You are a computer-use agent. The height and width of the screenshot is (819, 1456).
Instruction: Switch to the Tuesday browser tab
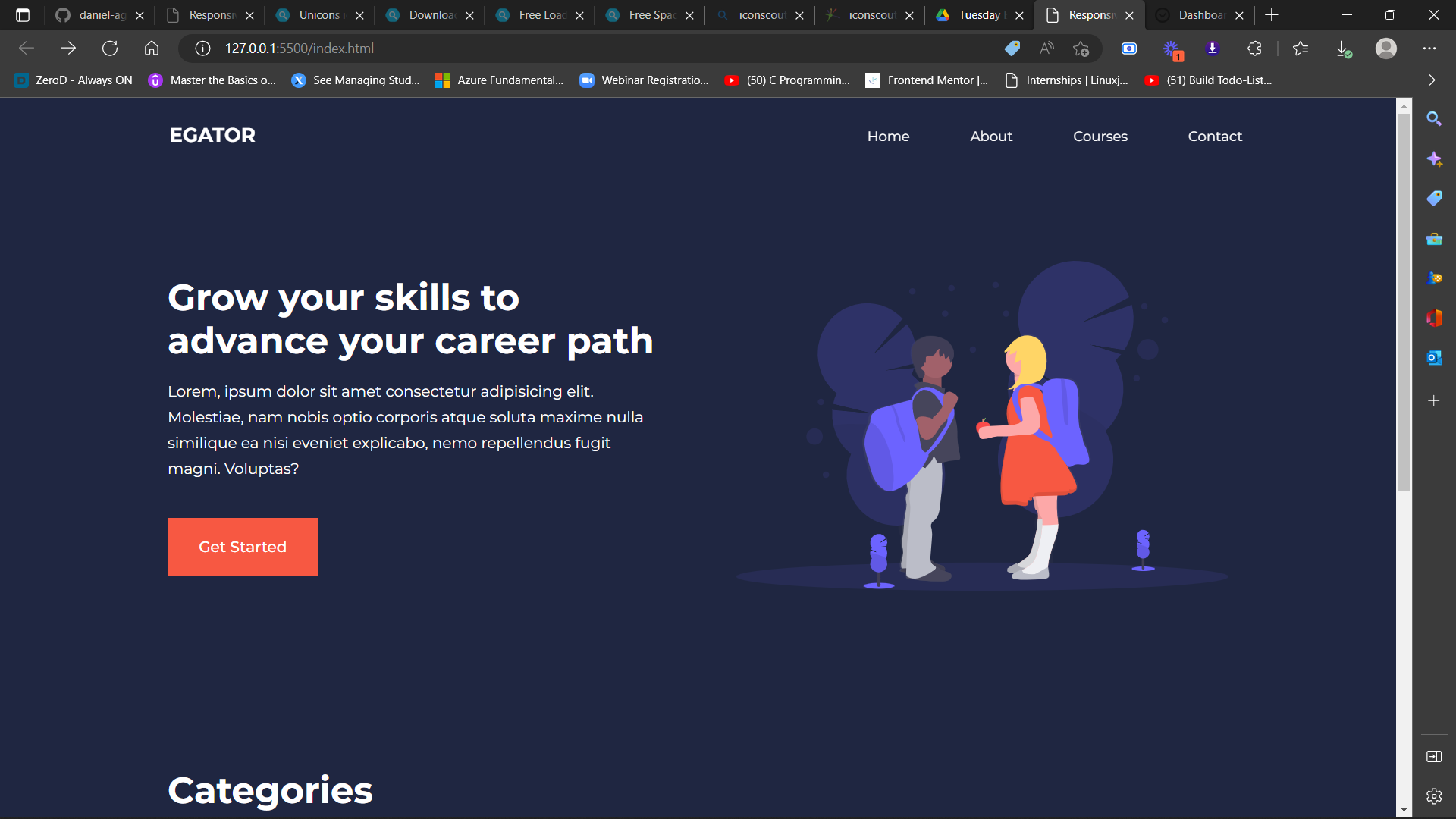(x=978, y=15)
